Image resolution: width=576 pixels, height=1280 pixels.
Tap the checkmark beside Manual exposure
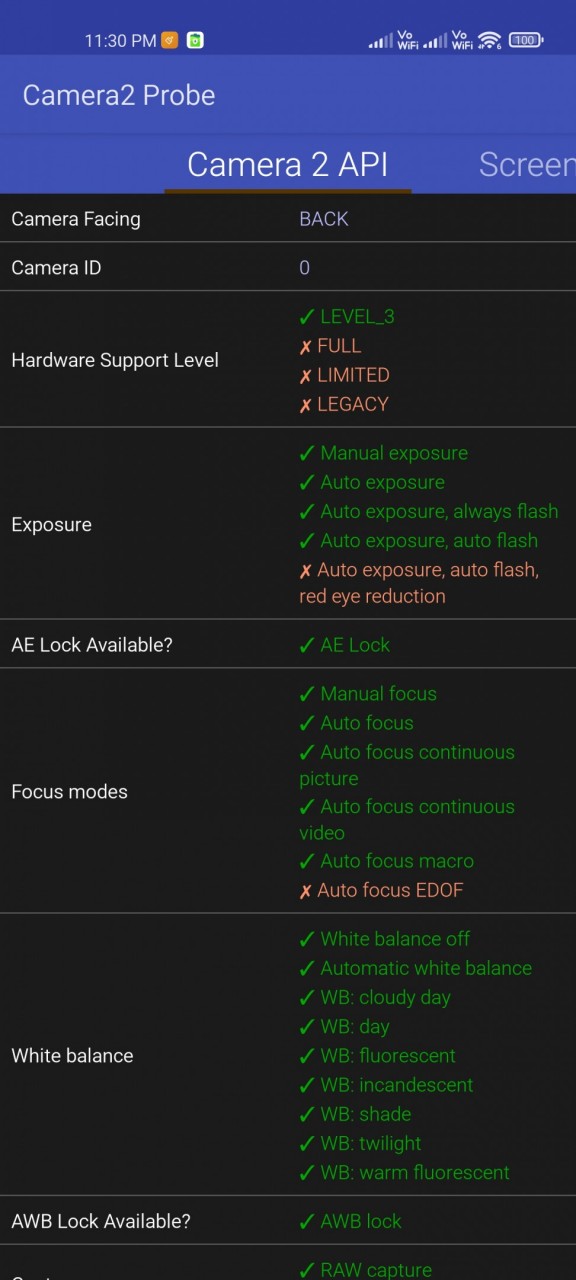307,454
